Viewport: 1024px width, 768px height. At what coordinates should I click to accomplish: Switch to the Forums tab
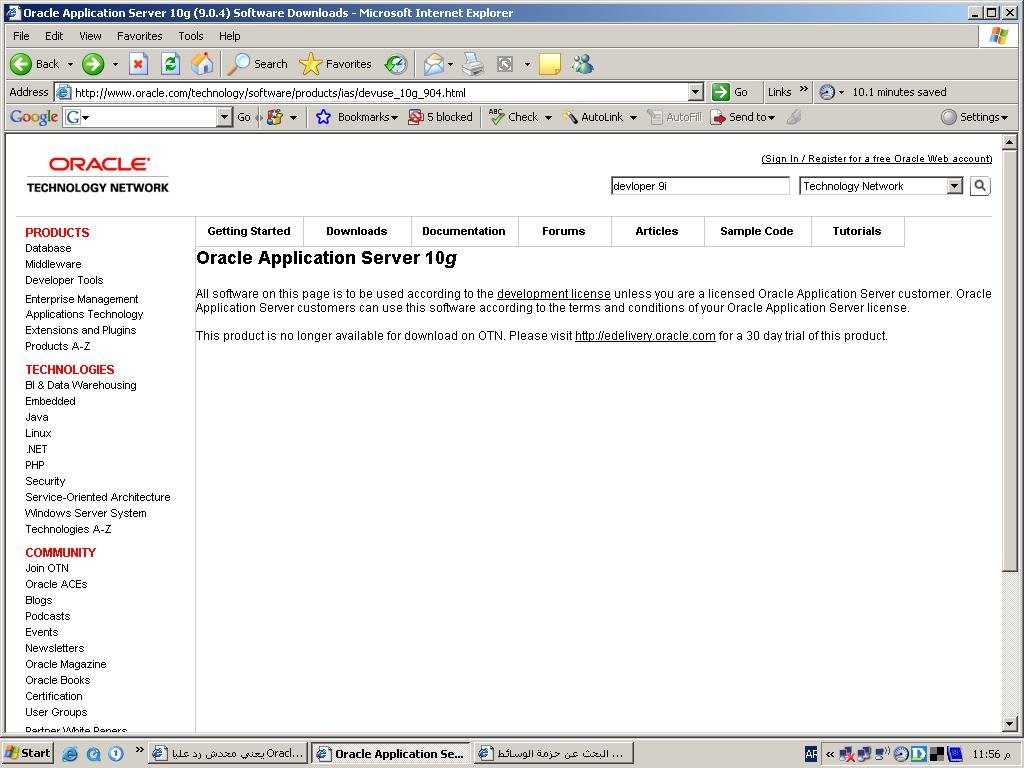pyautogui.click(x=564, y=231)
